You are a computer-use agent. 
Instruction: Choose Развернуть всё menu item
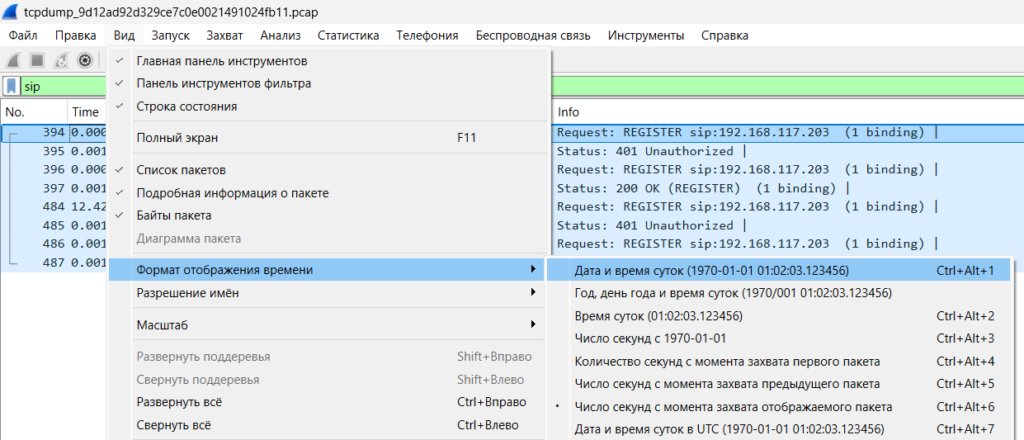328,402
